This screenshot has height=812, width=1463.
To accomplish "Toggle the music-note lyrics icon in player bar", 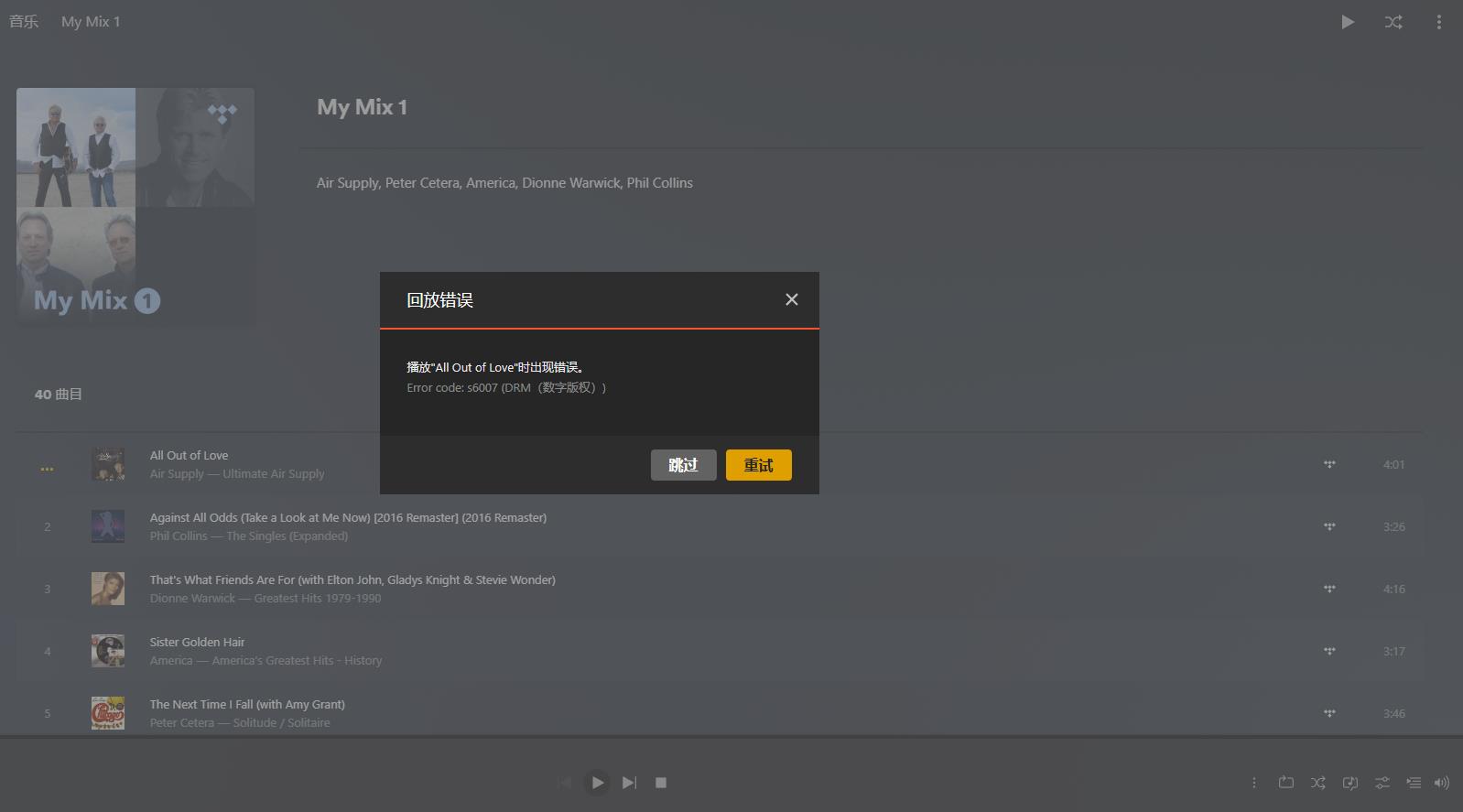I will pos(1349,783).
